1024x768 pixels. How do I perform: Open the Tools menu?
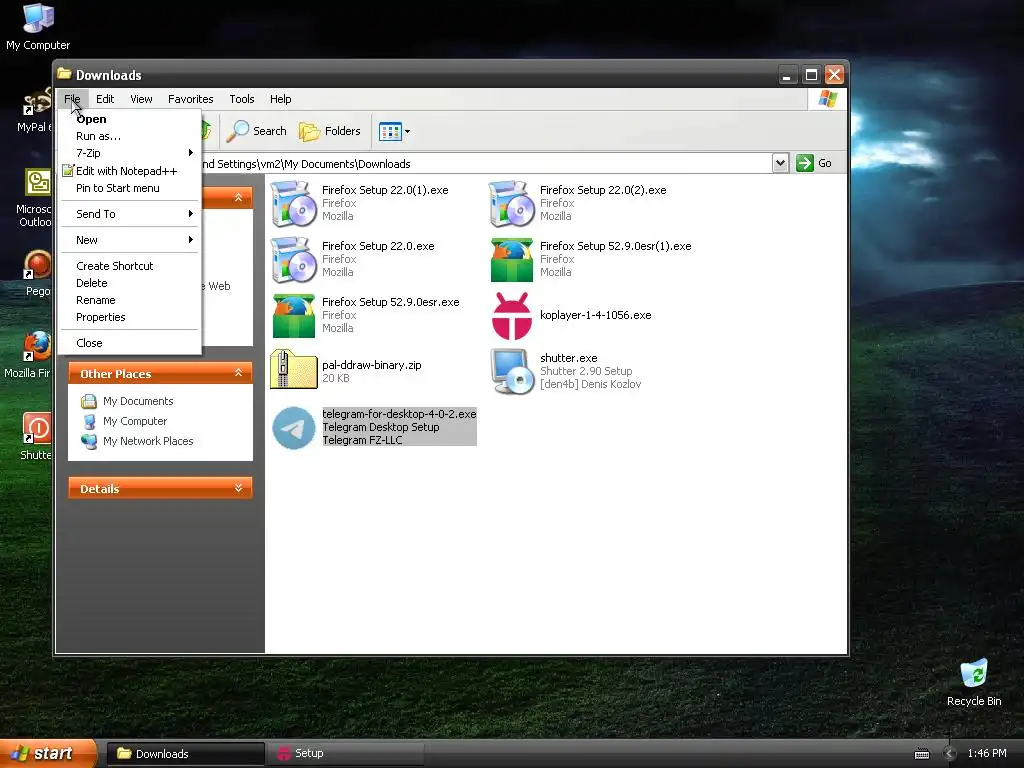(242, 99)
